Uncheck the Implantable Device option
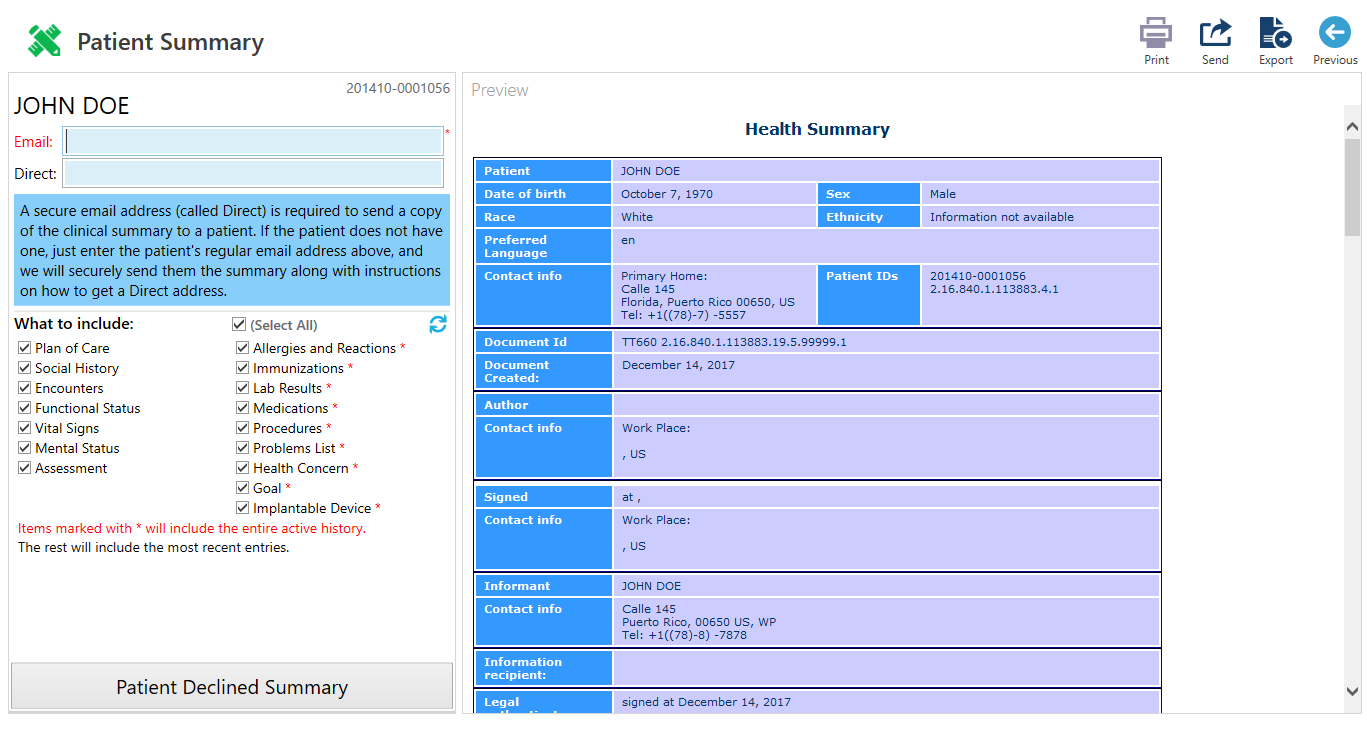This screenshot has height=734, width=1367. (x=242, y=508)
